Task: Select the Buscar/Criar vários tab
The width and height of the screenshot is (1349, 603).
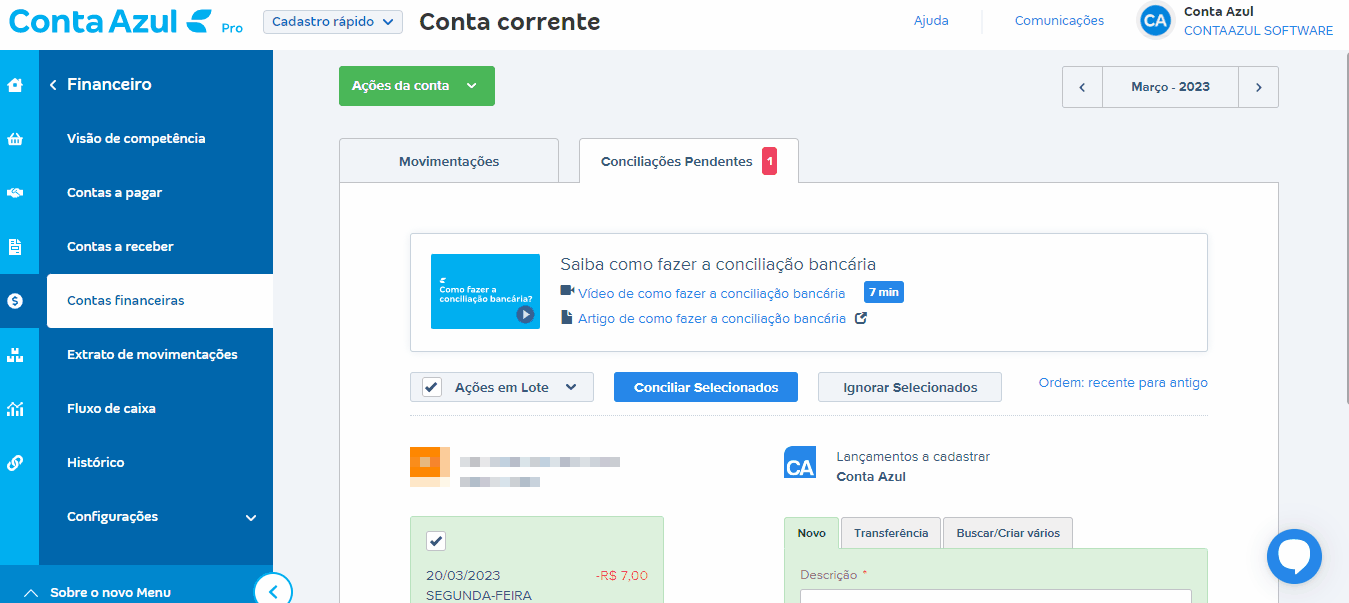Action: click(1008, 533)
